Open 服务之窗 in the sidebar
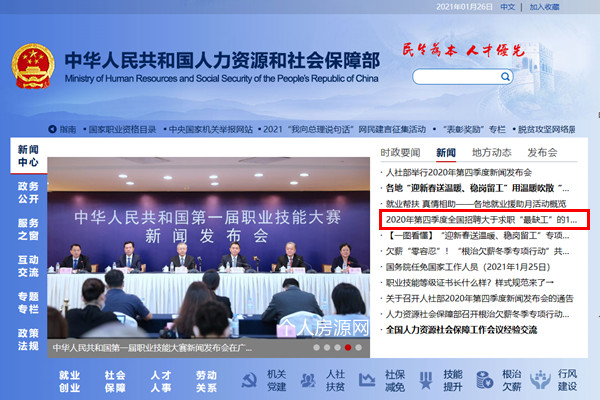The width and height of the screenshot is (600, 400). pos(28,229)
